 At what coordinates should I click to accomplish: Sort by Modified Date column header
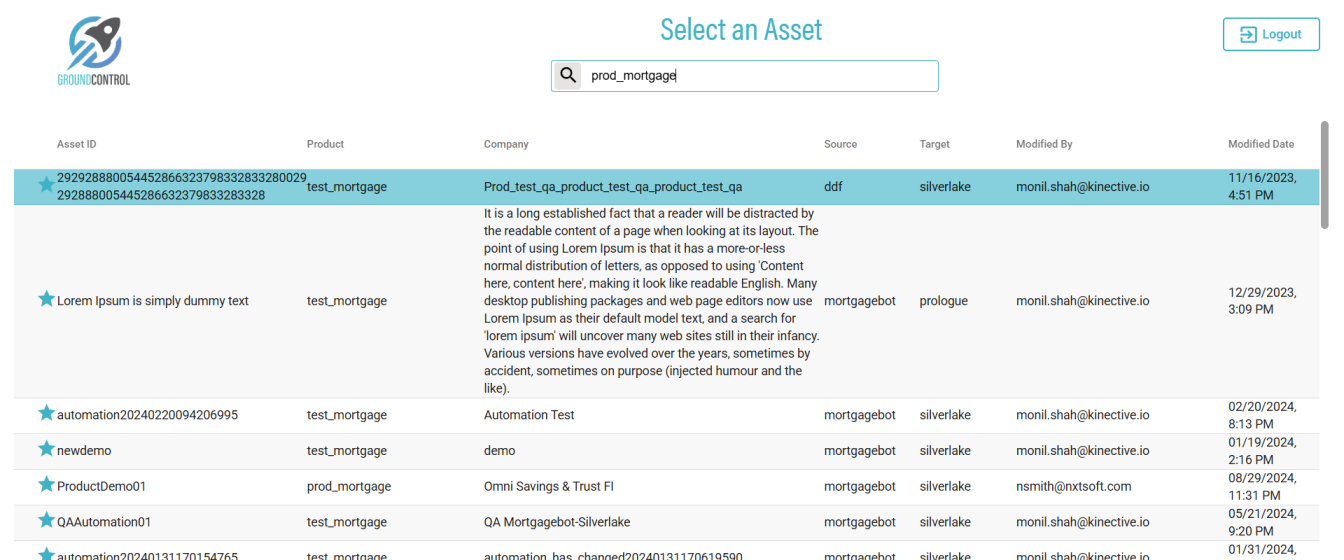pyautogui.click(x=1260, y=144)
